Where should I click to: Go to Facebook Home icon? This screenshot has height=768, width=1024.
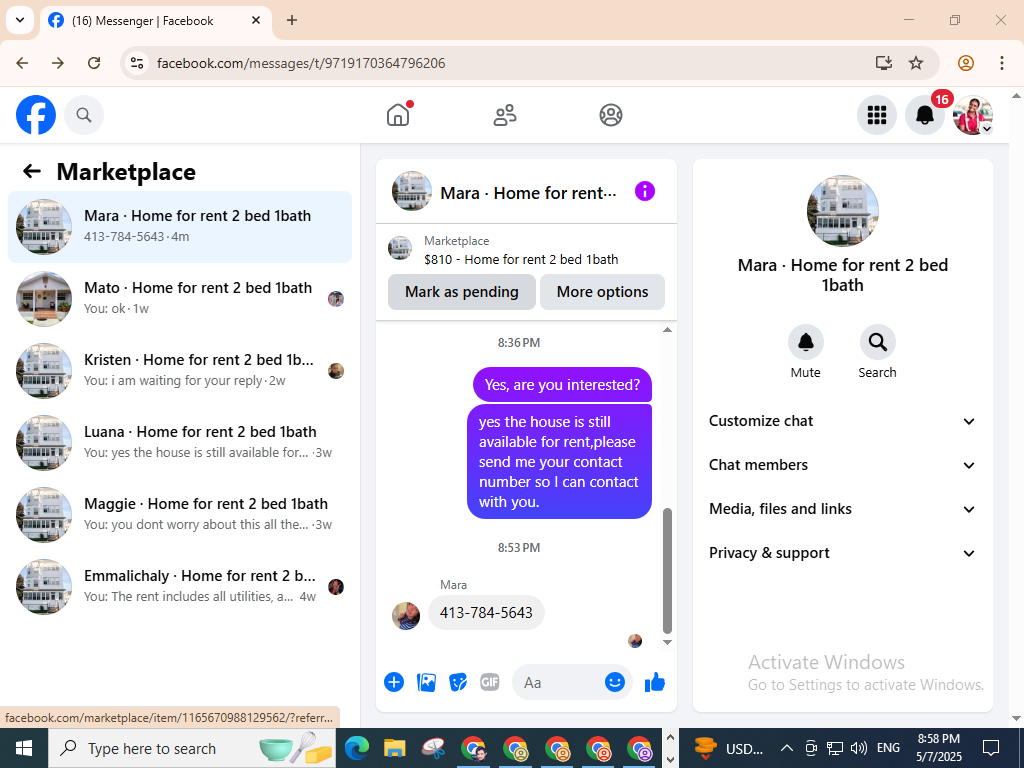tap(398, 115)
